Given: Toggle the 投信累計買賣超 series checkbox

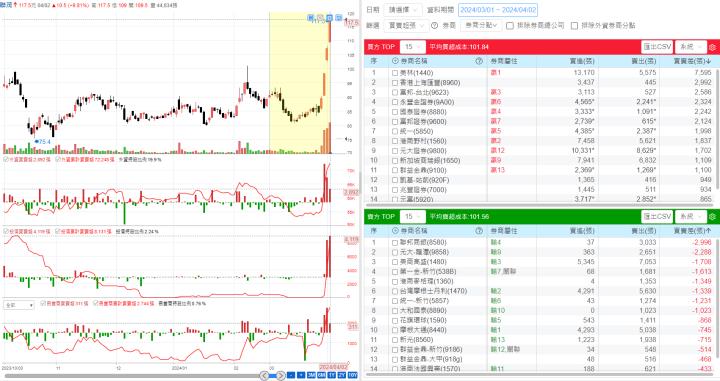Looking at the screenshot, I should click(58, 231).
